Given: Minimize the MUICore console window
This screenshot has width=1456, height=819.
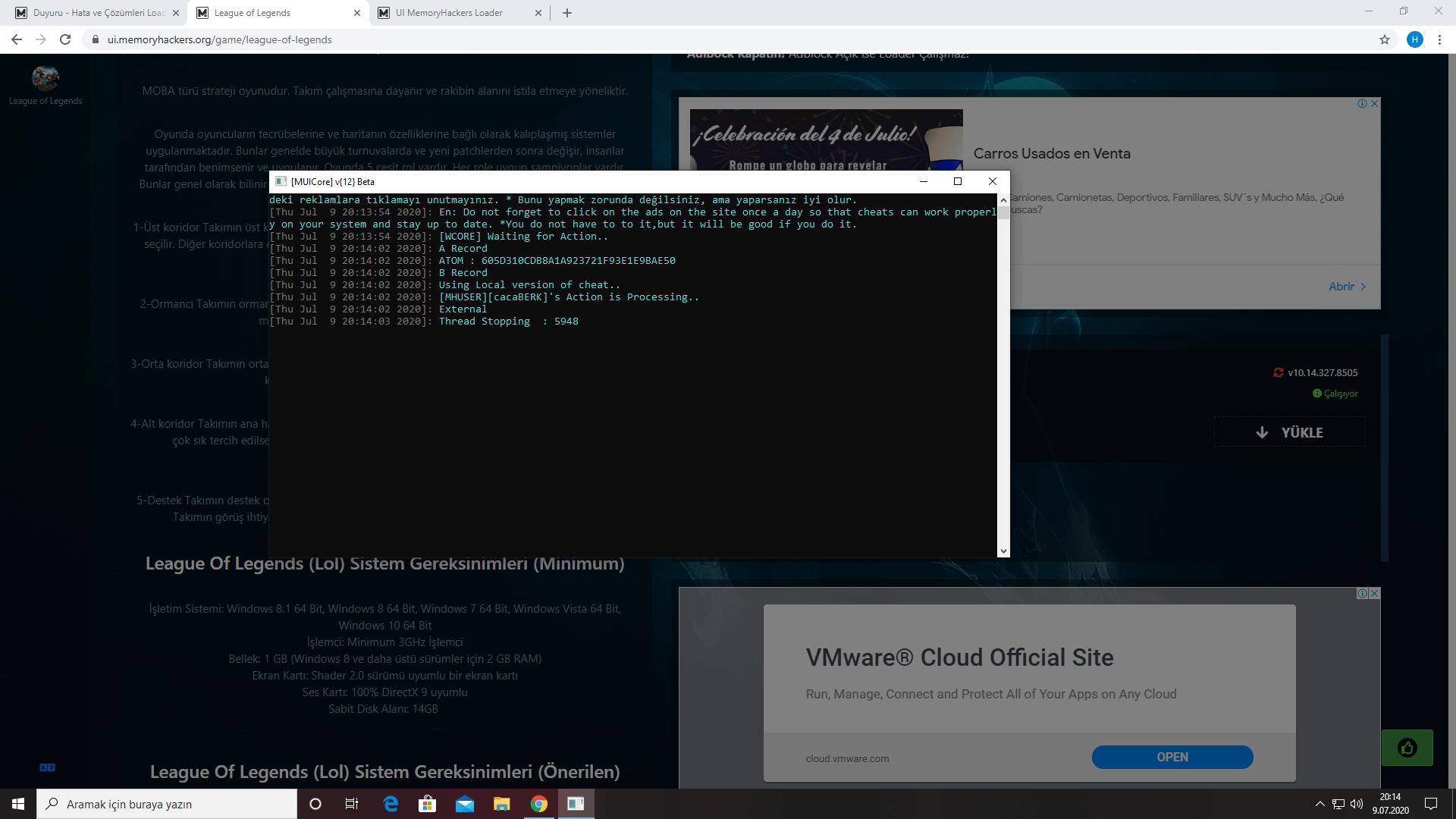Looking at the screenshot, I should 924,181.
